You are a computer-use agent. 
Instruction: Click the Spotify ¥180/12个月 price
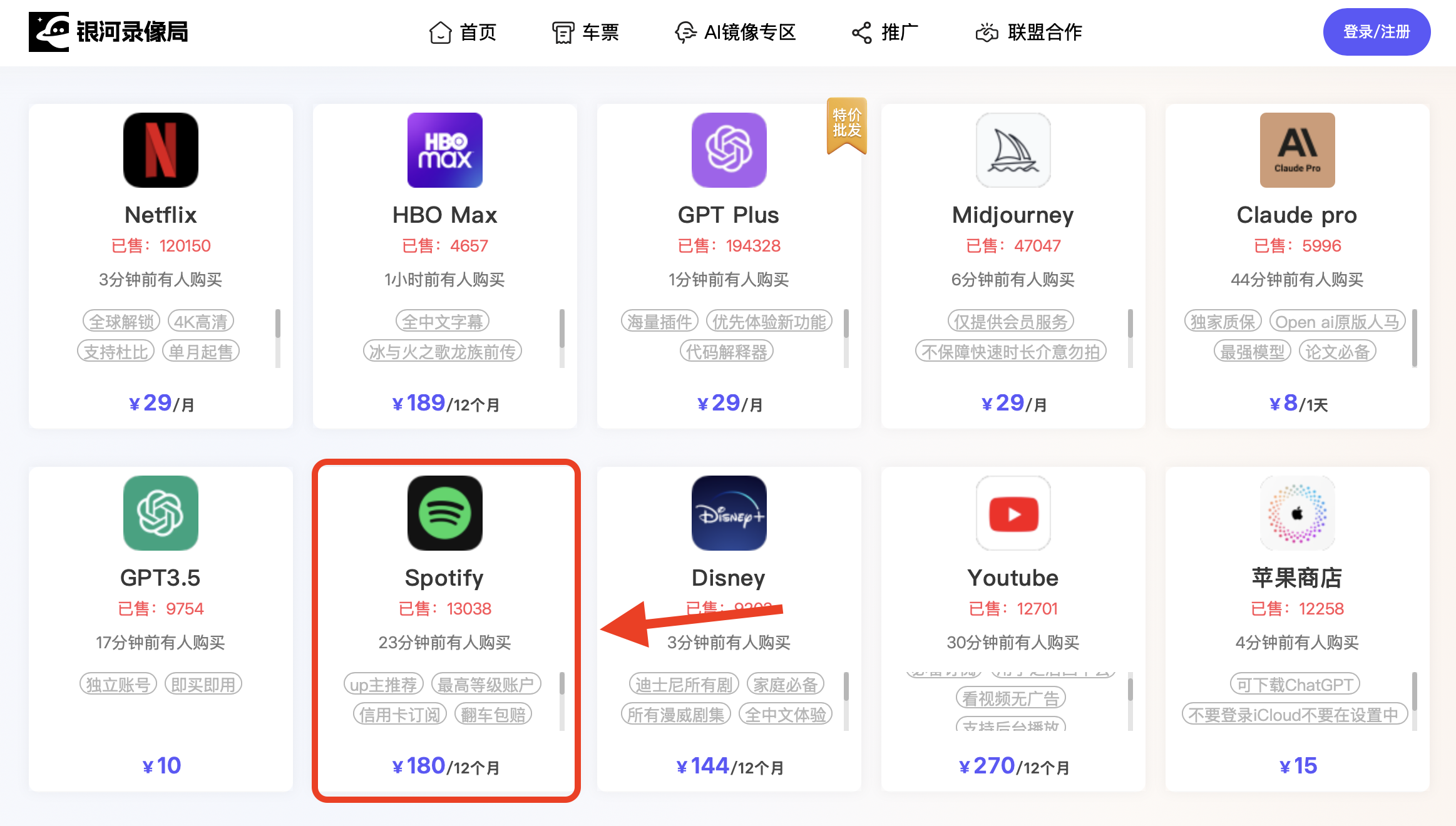[445, 766]
